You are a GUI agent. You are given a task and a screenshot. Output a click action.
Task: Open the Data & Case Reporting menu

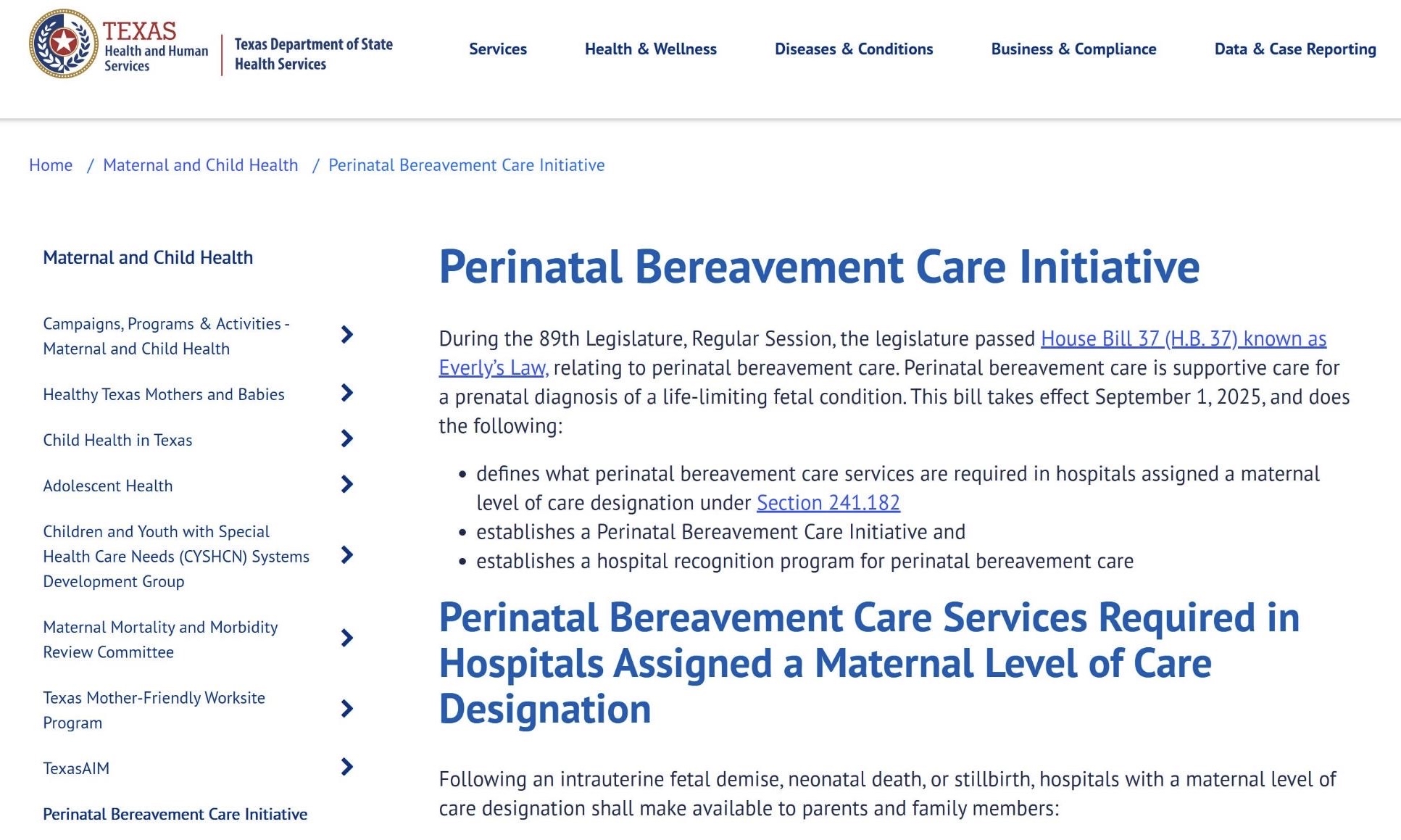[x=1295, y=49]
